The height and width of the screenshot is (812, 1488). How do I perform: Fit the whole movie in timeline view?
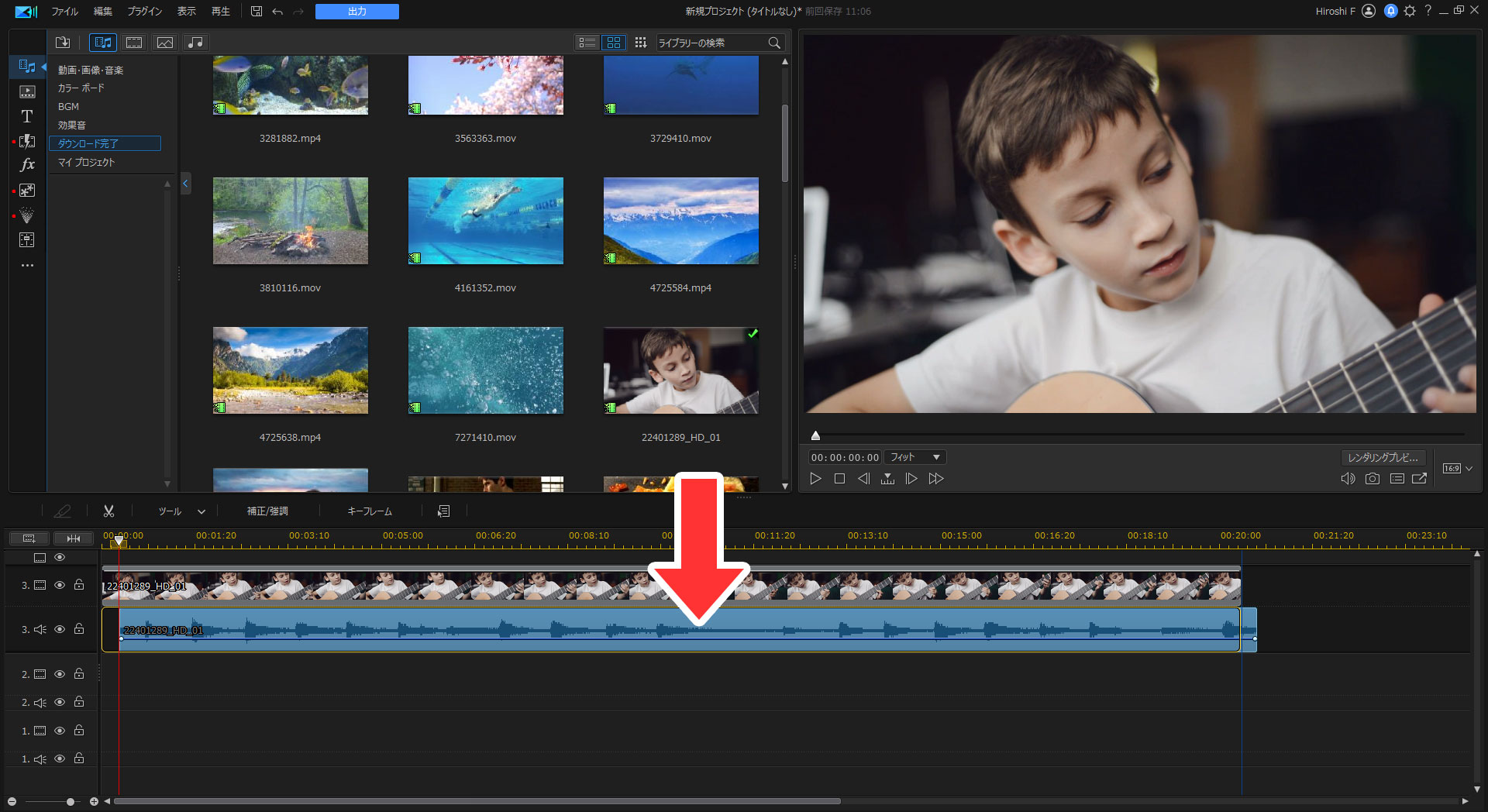click(x=74, y=538)
